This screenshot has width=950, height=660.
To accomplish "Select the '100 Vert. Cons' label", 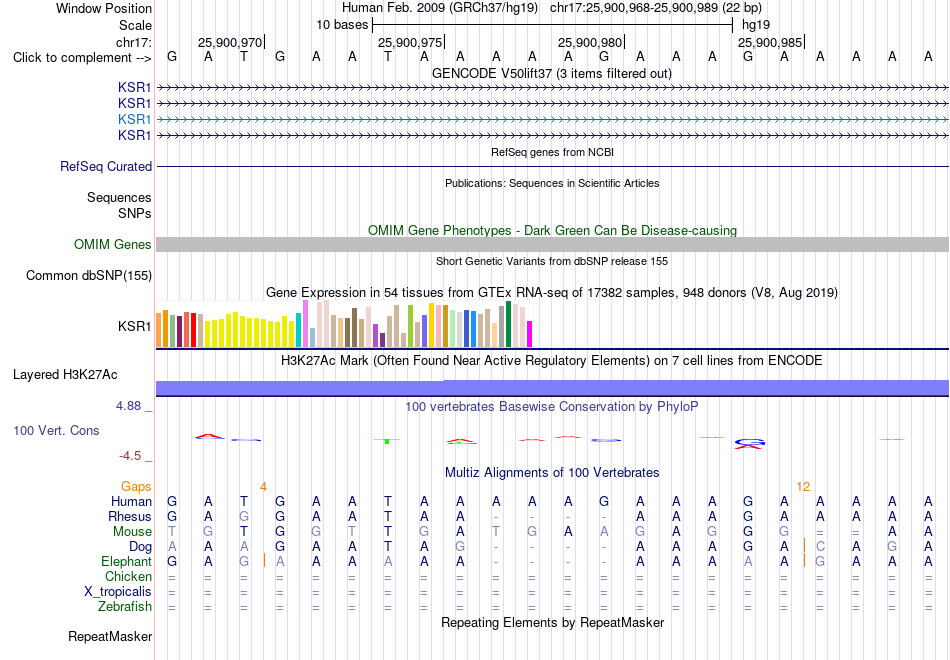I will 56,430.
